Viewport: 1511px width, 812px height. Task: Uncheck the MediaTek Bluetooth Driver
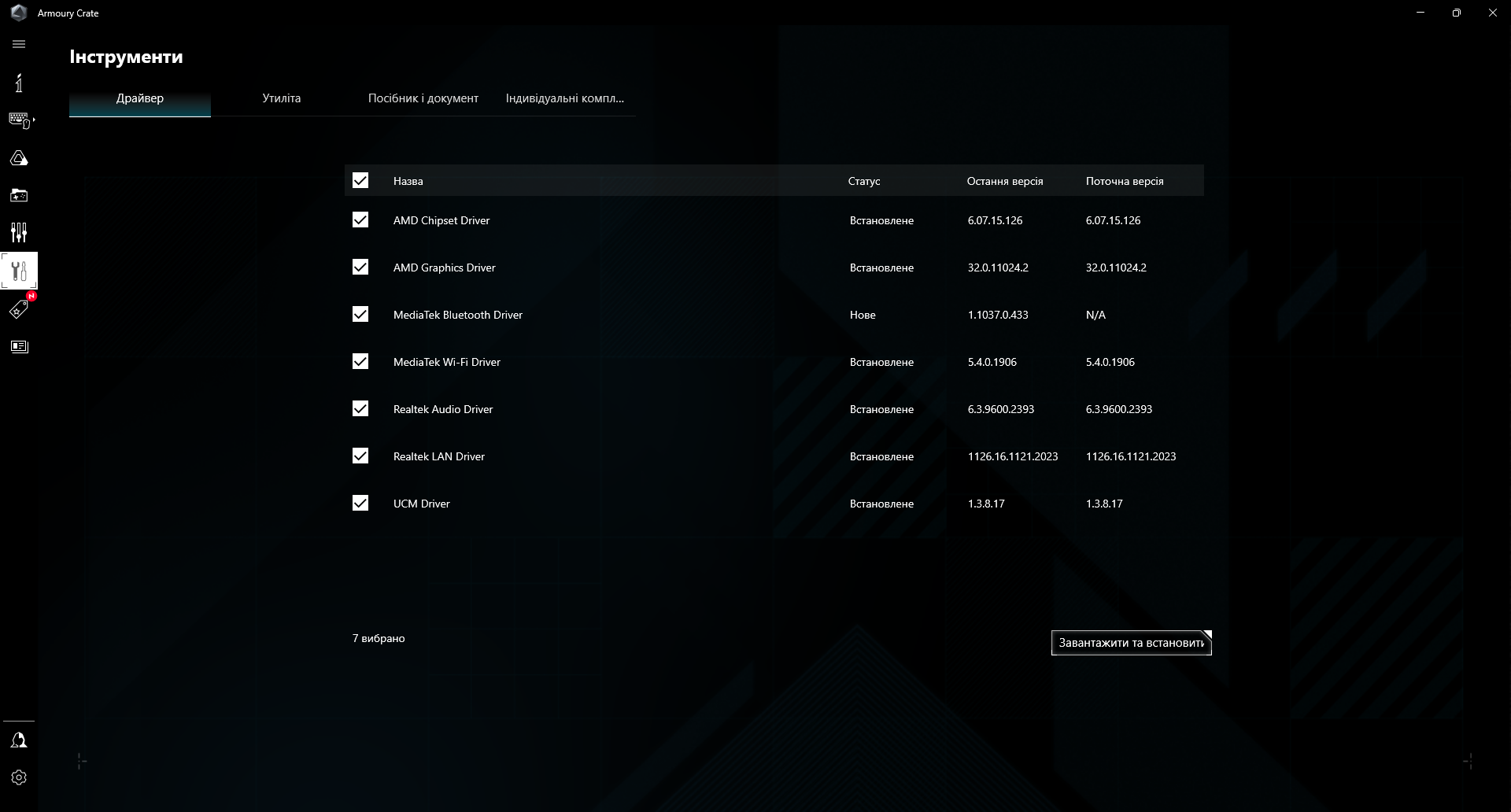click(x=360, y=314)
